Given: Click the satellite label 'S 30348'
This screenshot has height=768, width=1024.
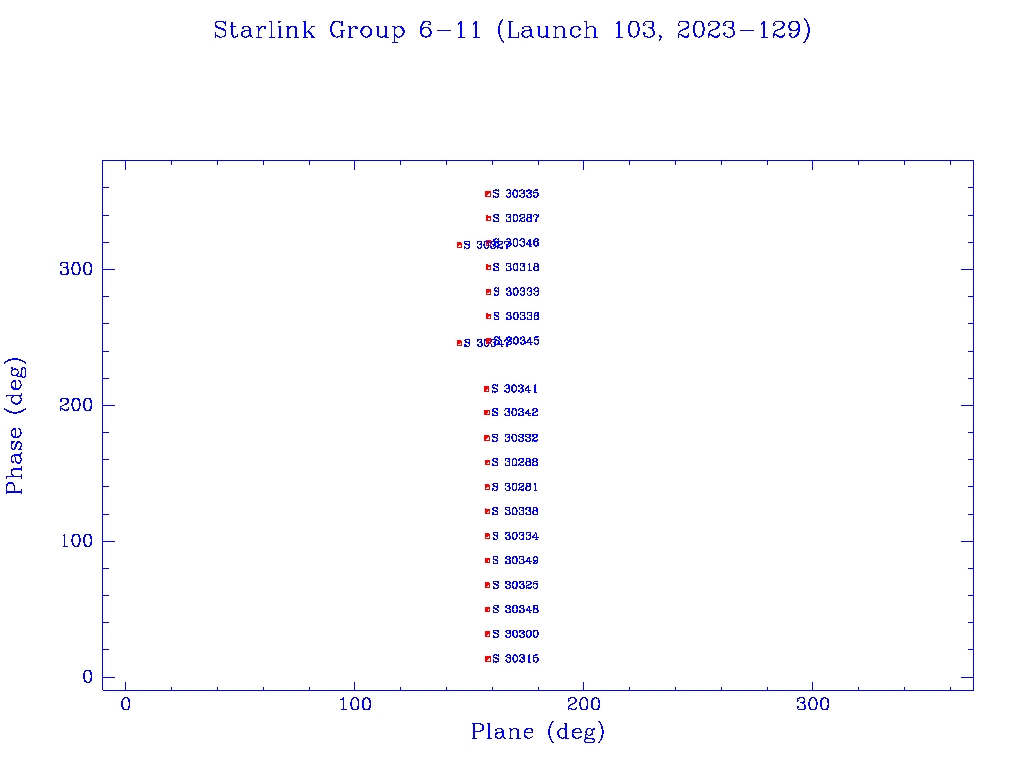Looking at the screenshot, I should pyautogui.click(x=515, y=609).
